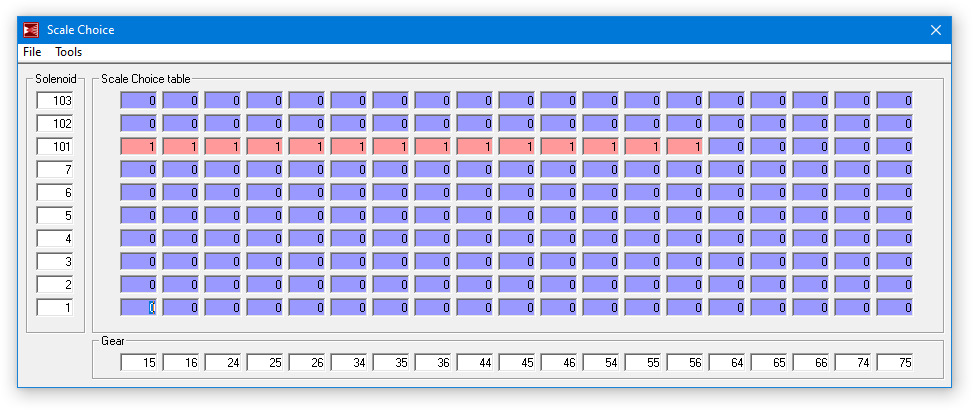Select the Gear field showing 36

coord(433,363)
